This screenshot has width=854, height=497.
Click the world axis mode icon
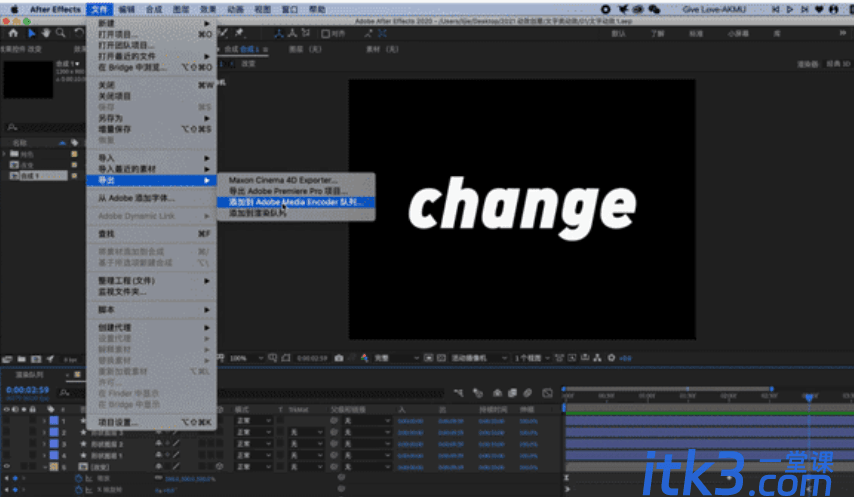click(292, 34)
